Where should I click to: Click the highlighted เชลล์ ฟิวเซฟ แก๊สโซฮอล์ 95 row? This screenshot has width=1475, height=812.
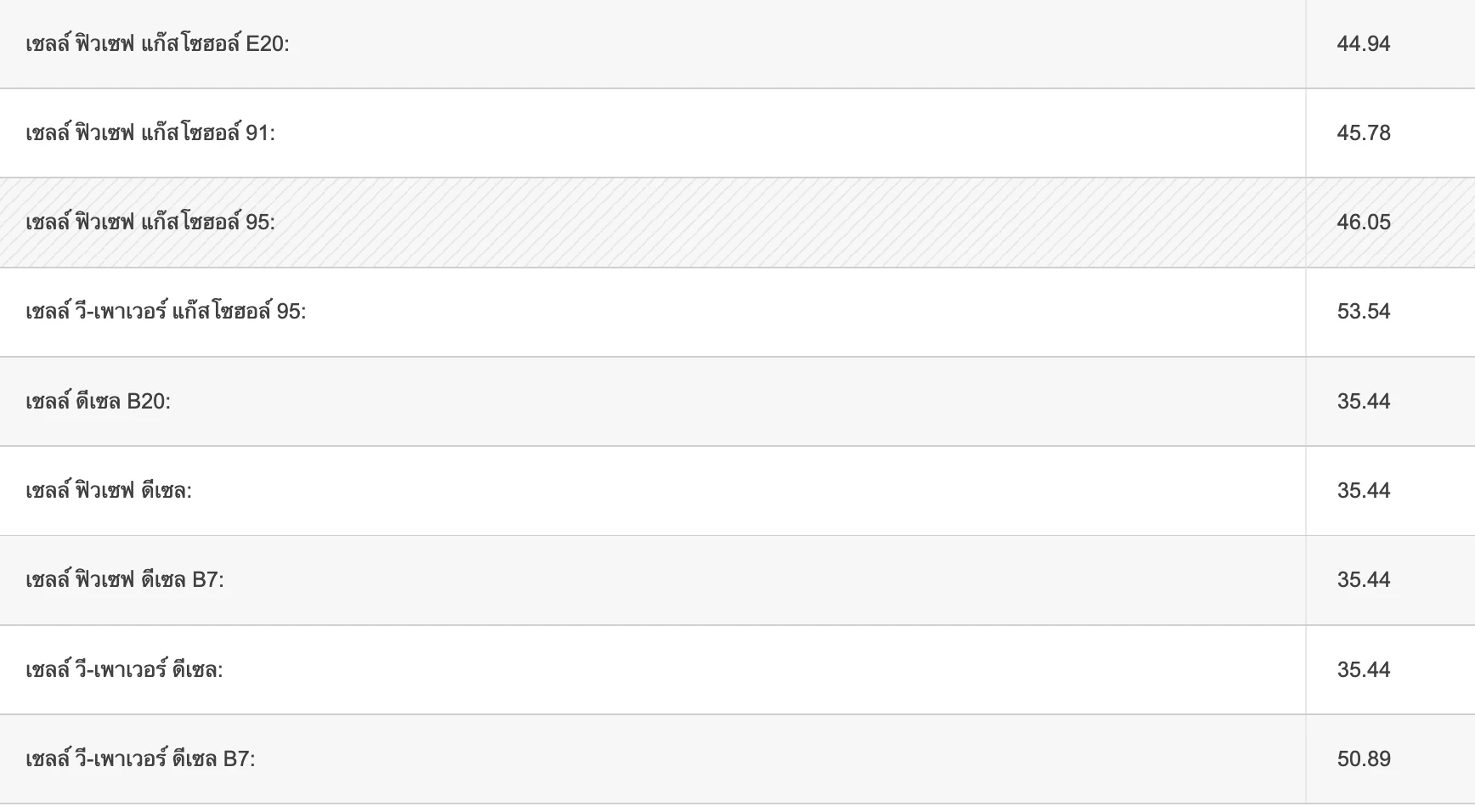737,223
